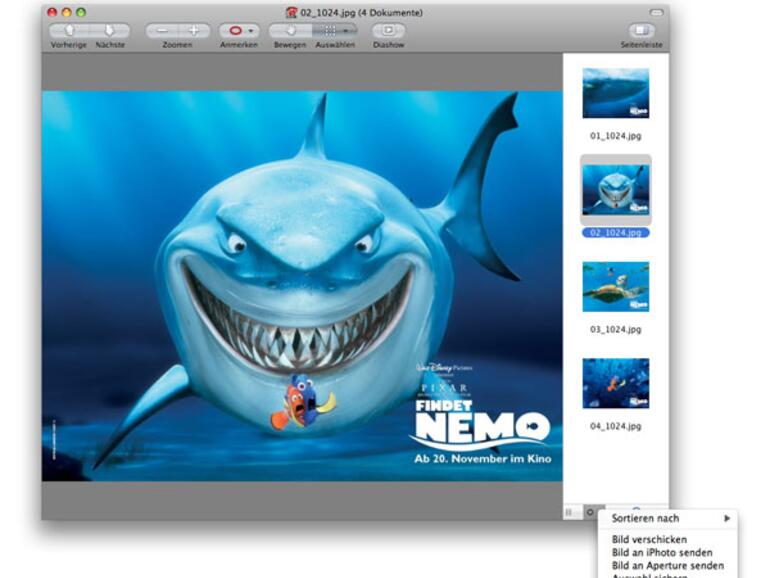Click the document icon in the title bar
Image resolution: width=770 pixels, height=578 pixels.
(292, 12)
